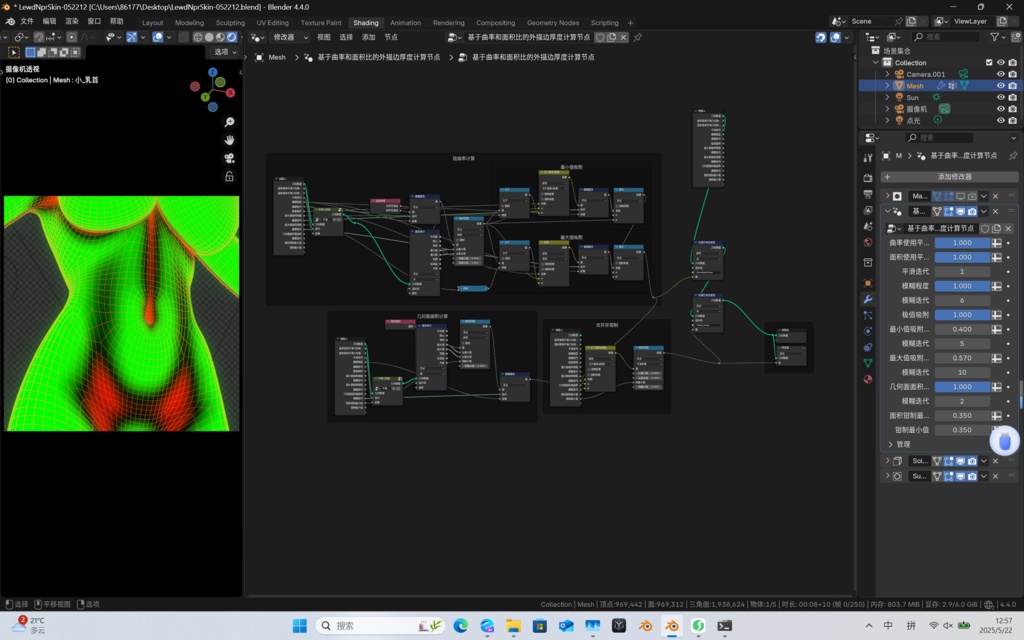Uncheck the Collection checkbox in the outliner

pos(989,62)
